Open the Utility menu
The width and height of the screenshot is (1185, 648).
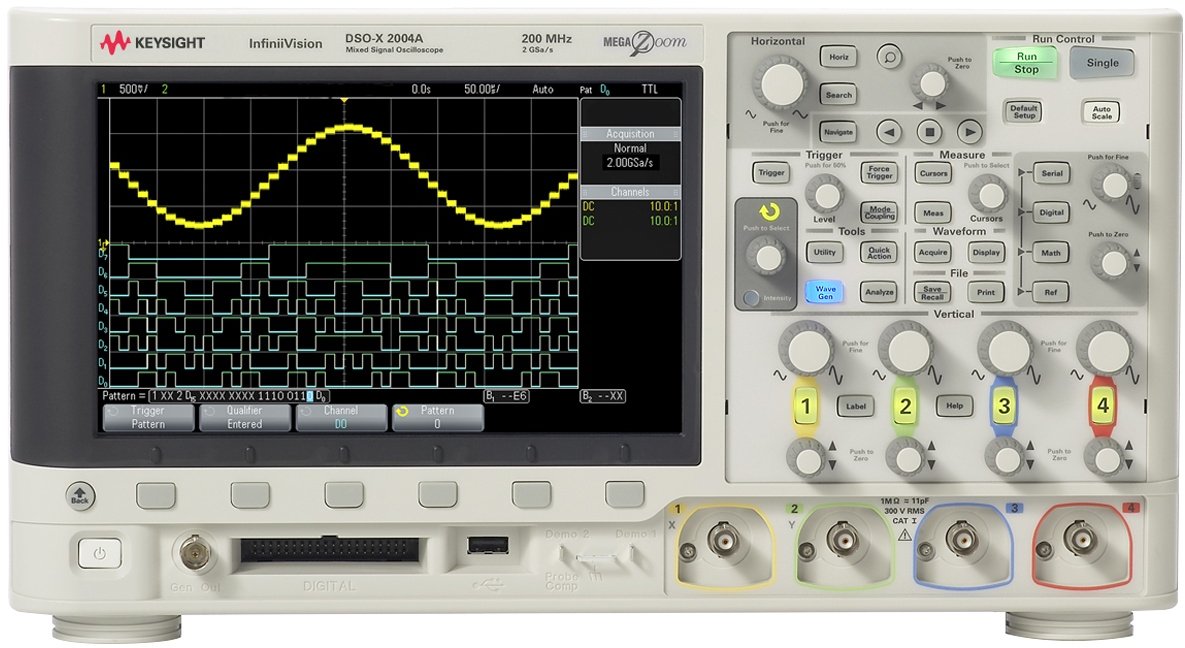pos(824,253)
